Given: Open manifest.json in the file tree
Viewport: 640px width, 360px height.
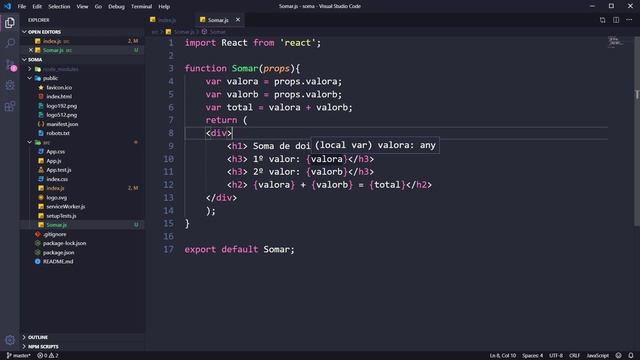Looking at the screenshot, I should coord(82,124).
